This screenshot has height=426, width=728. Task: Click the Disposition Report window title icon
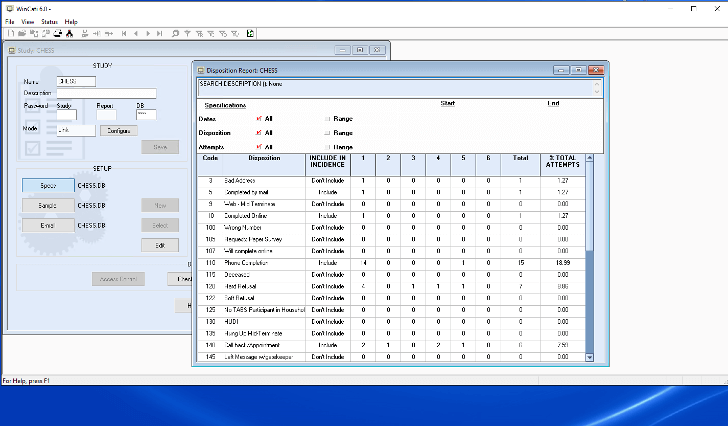click(x=201, y=71)
